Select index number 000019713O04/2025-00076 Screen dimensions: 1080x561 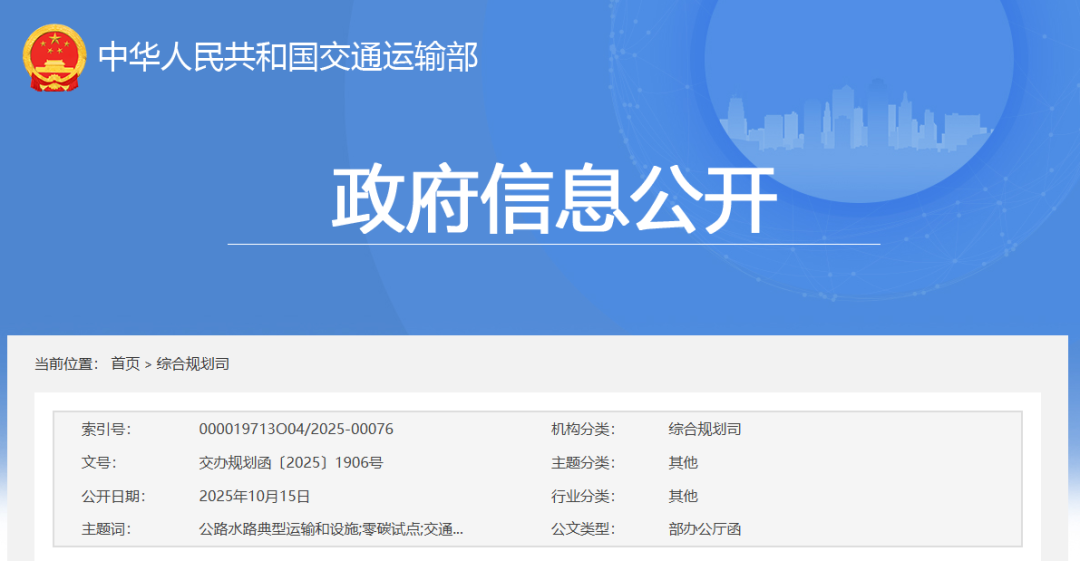(x=296, y=429)
